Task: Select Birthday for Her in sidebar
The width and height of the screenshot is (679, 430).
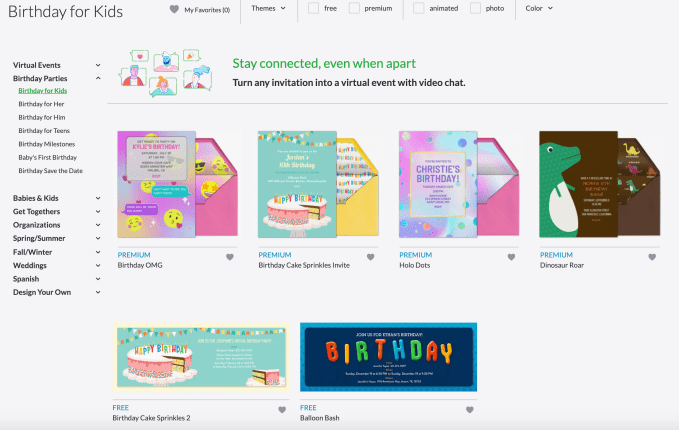Action: [x=41, y=104]
